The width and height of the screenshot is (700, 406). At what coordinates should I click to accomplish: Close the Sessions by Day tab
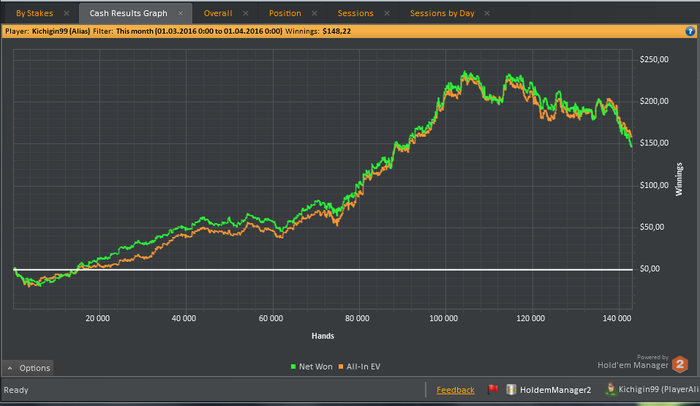coord(486,14)
